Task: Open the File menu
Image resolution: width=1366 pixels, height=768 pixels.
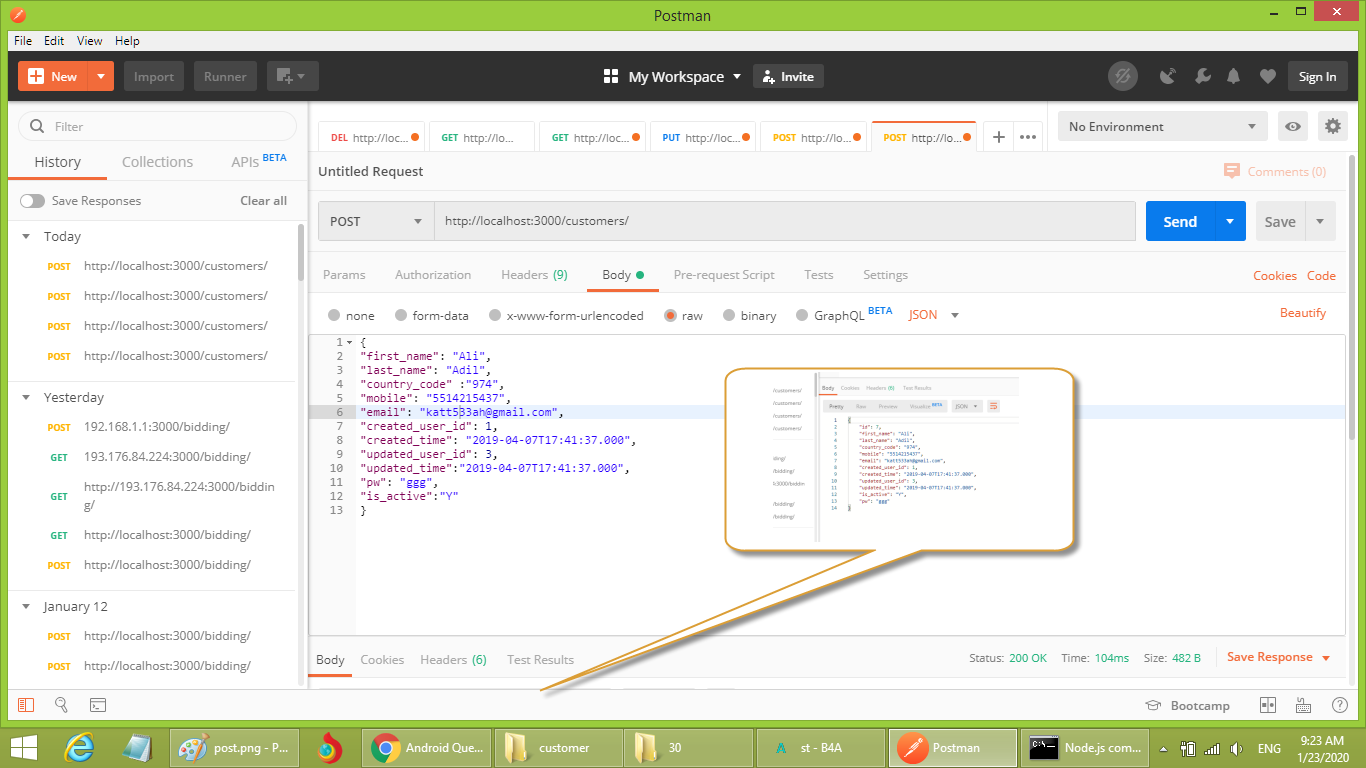Action: tap(23, 41)
